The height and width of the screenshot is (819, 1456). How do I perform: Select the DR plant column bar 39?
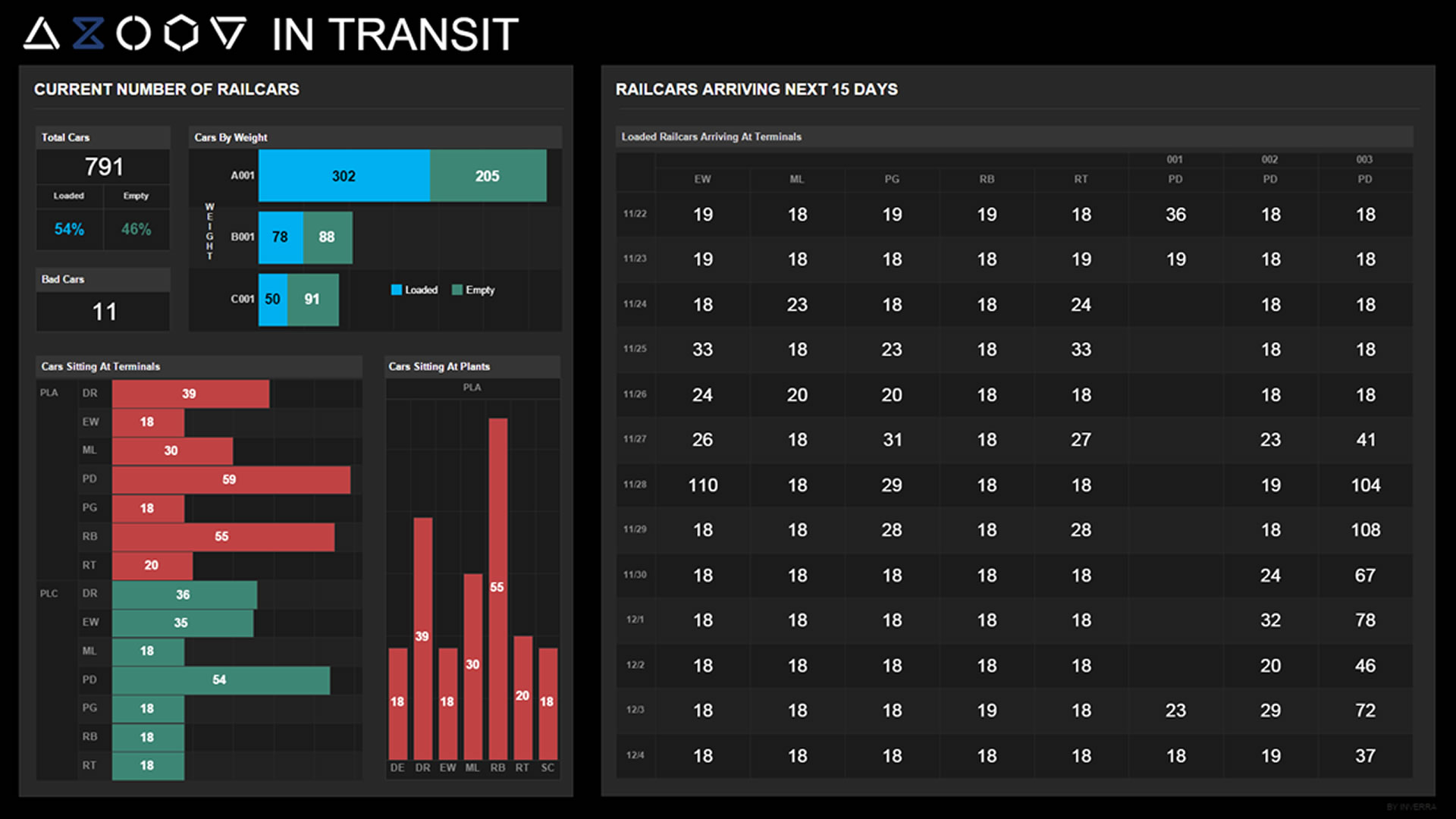(422, 639)
